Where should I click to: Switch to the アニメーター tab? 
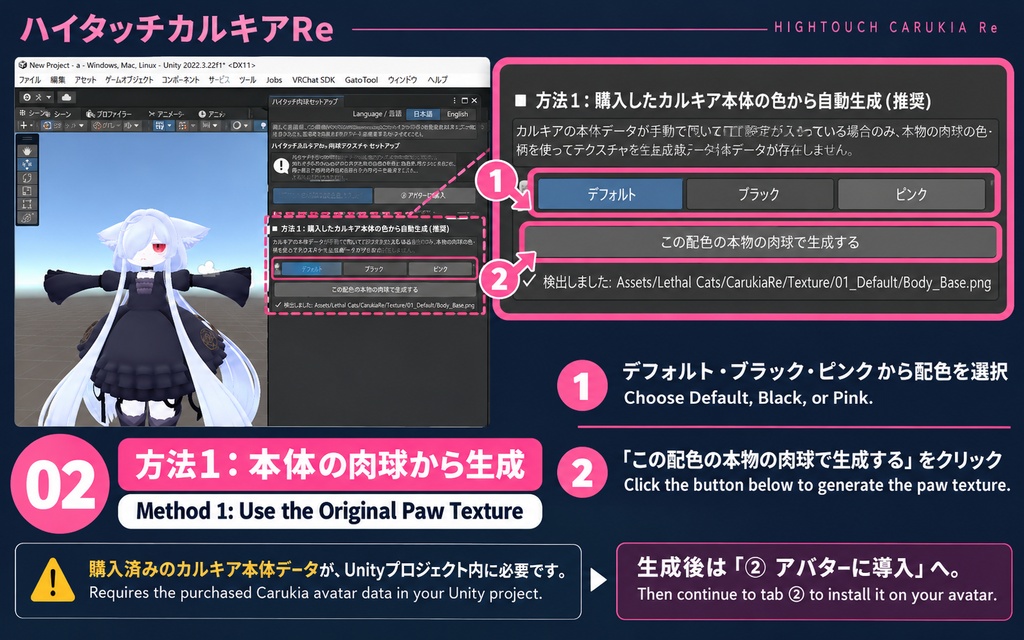(x=167, y=114)
